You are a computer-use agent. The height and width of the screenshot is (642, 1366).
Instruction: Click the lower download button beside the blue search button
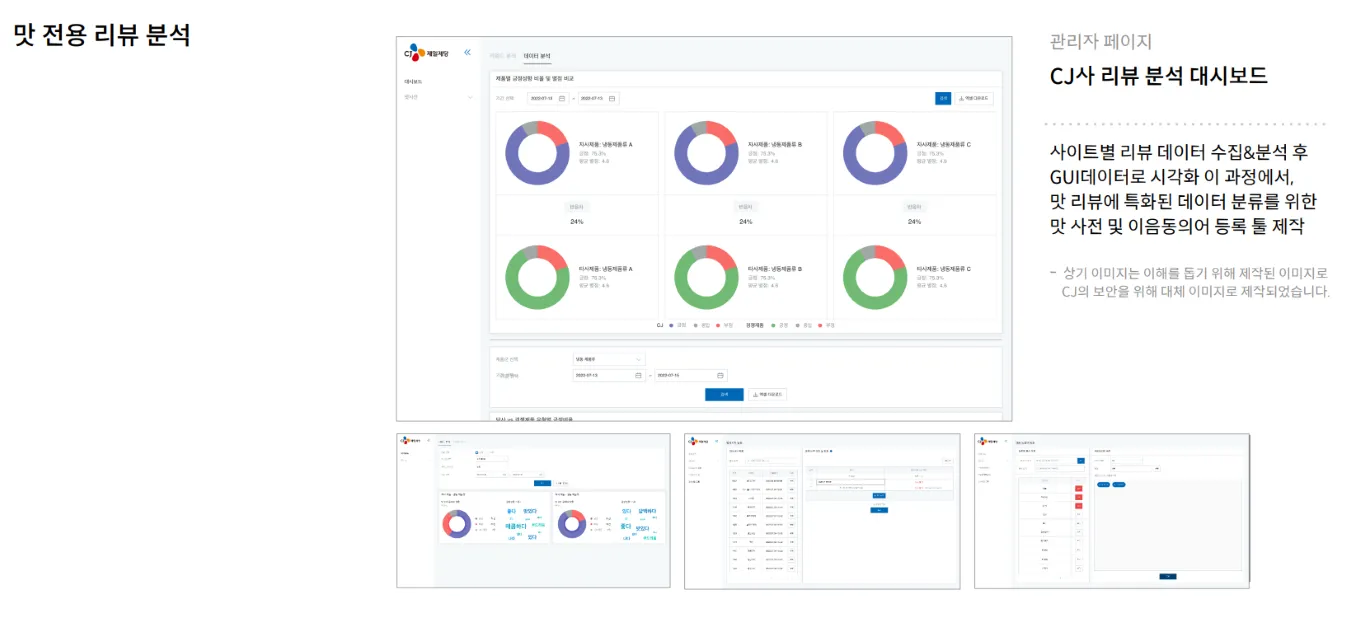tap(767, 395)
